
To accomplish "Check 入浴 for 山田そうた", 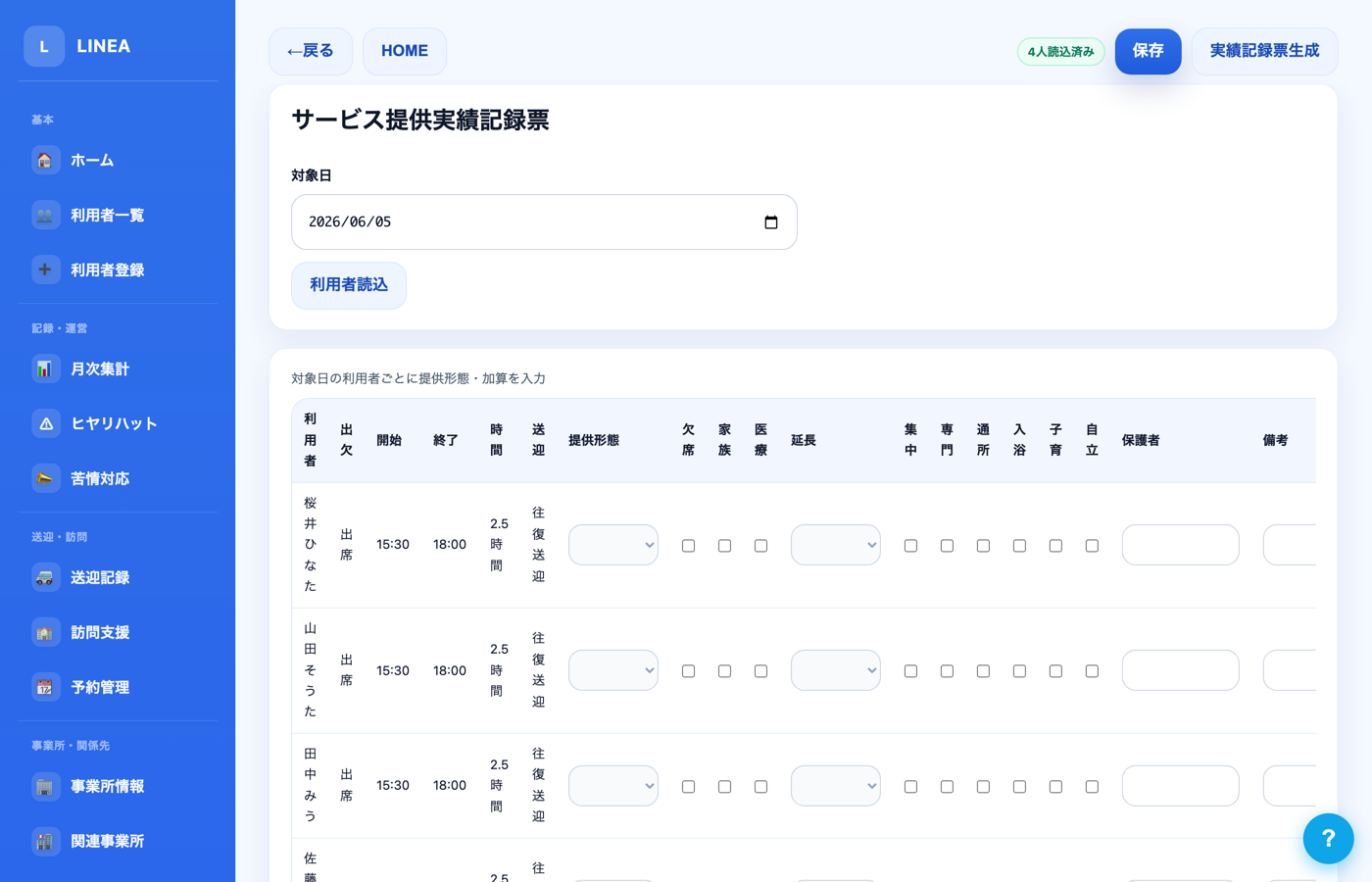I will (1019, 671).
